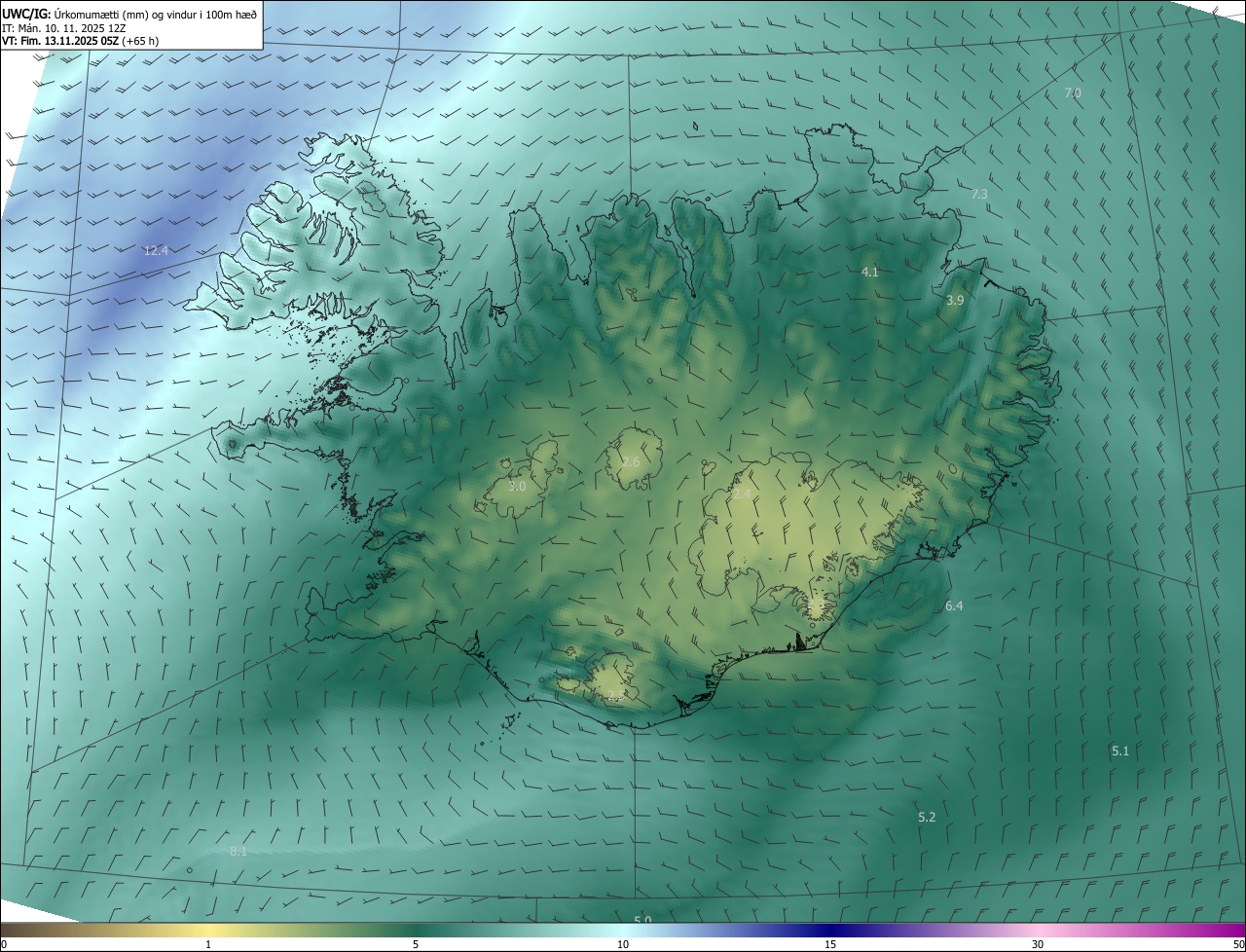The image size is (1246, 952).
Task: Click the 7.3 value label
Action: coord(979,195)
